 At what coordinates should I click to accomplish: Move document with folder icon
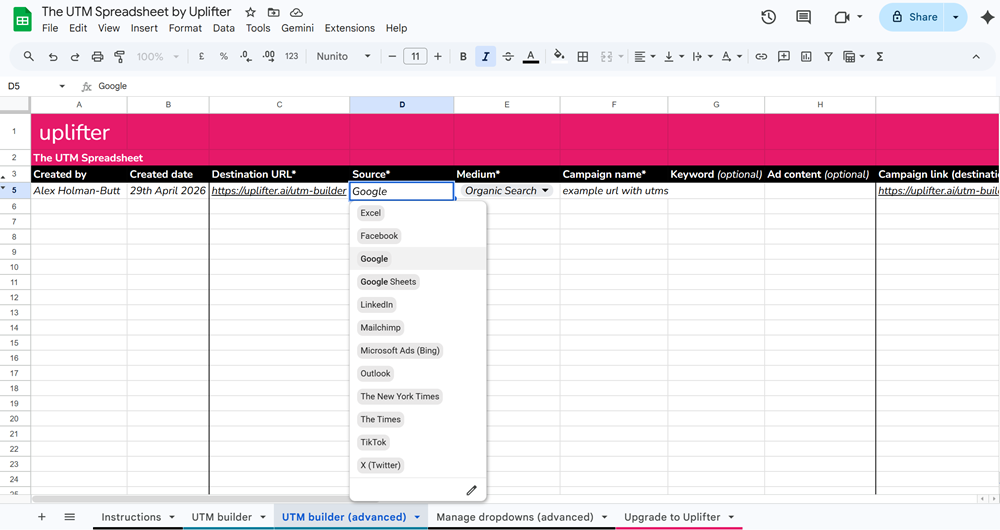point(273,12)
